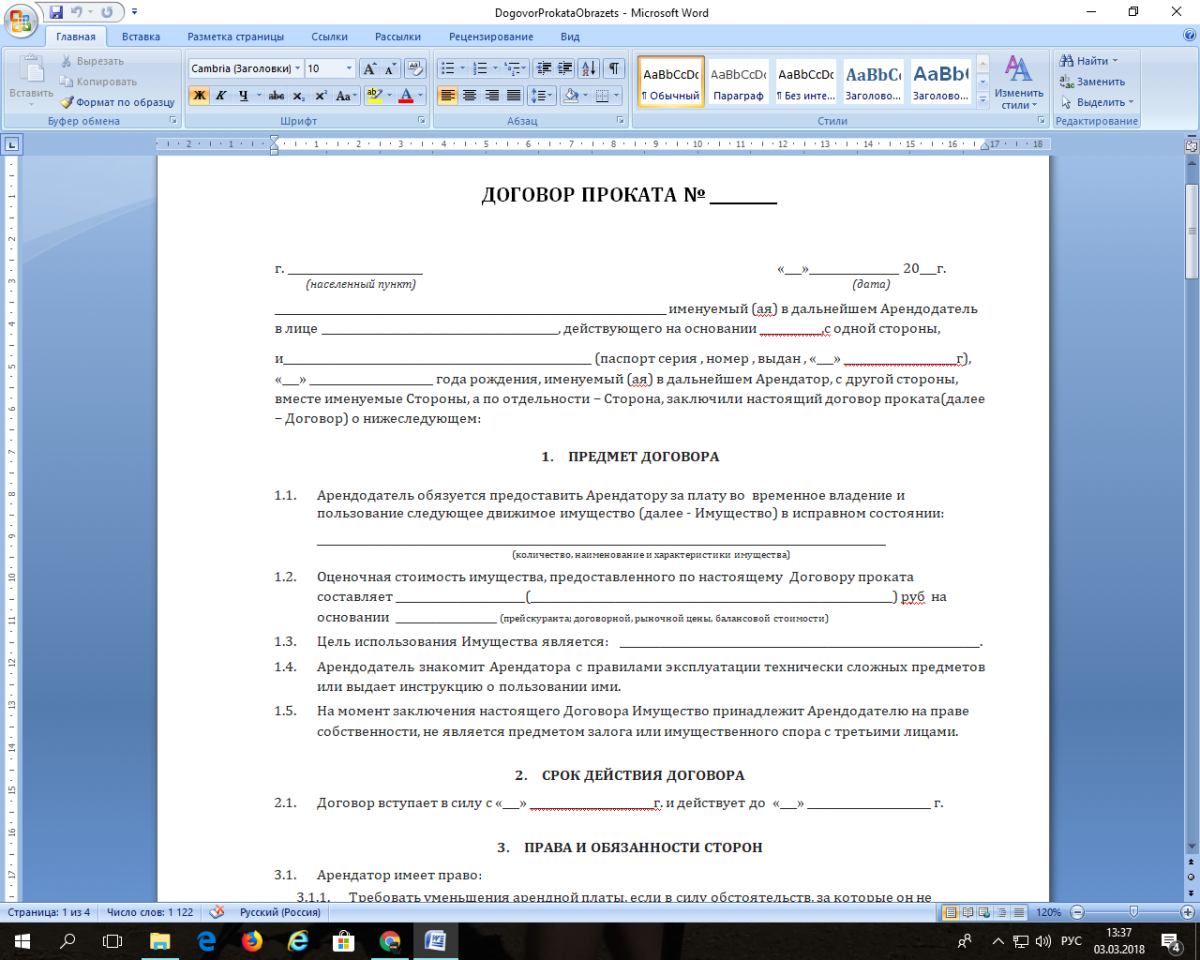Click the spell check status icon
This screenshot has height=960, width=1200.
point(216,912)
